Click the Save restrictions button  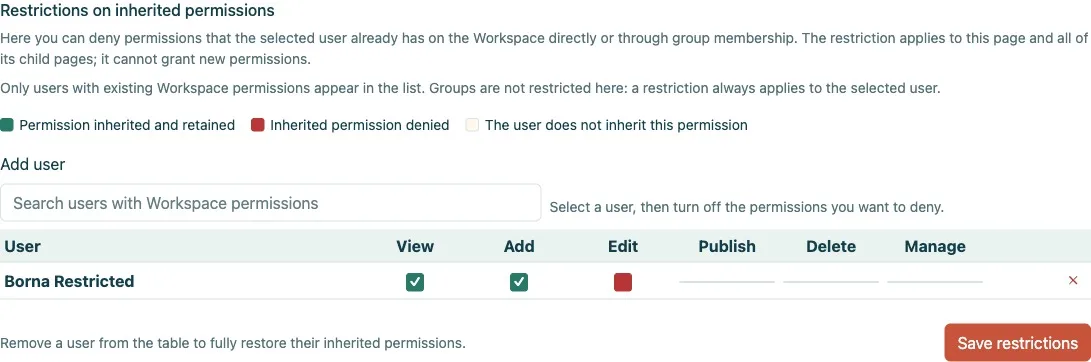pos(1017,343)
